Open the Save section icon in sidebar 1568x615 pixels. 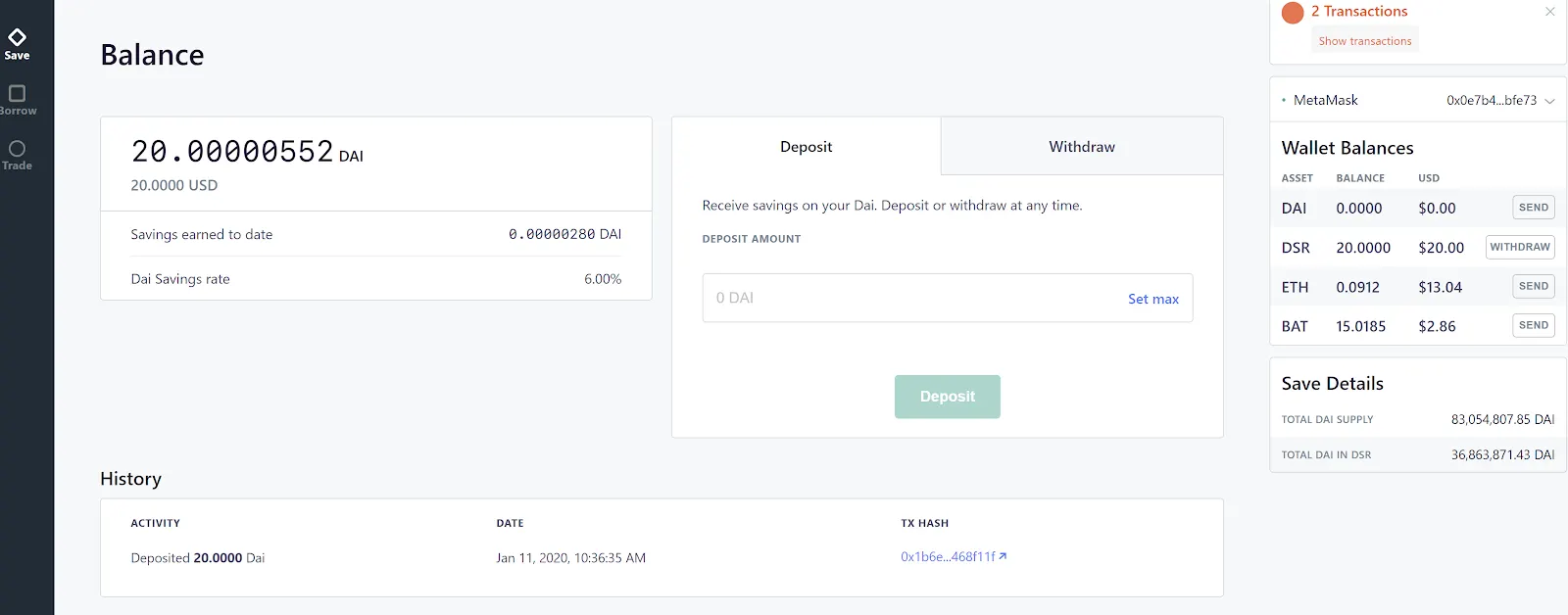[17, 38]
